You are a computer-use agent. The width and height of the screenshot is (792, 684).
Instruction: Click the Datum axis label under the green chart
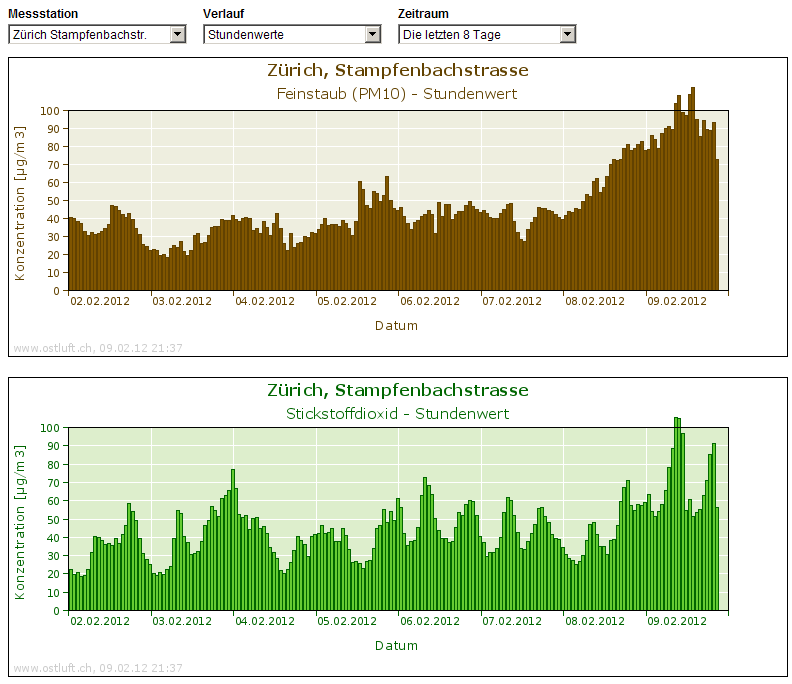pos(396,645)
